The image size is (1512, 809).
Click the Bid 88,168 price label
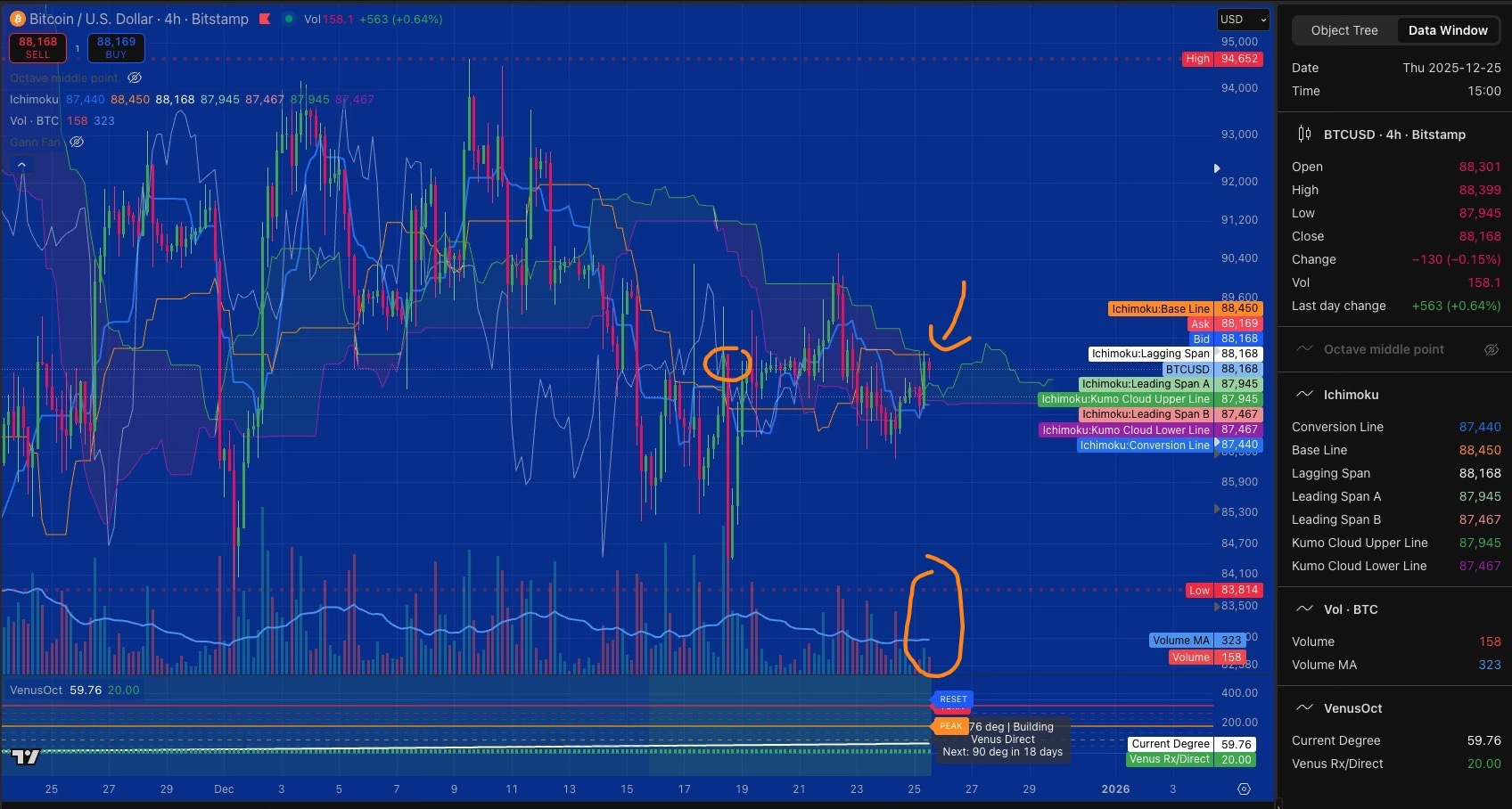click(1226, 339)
